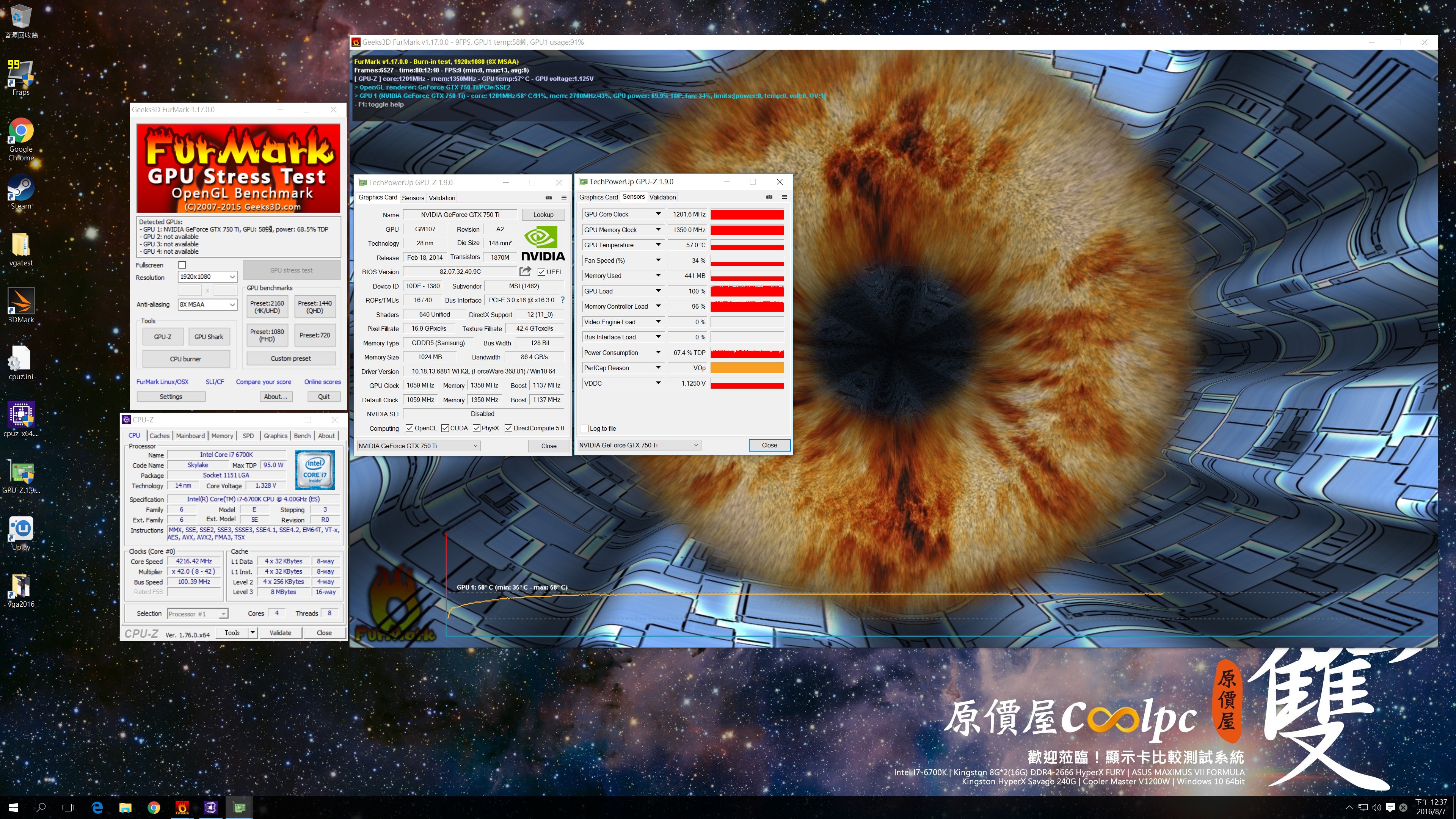1456x819 pixels.
Task: Run the Preset:1080 (FHD) benchmark
Action: click(267, 335)
